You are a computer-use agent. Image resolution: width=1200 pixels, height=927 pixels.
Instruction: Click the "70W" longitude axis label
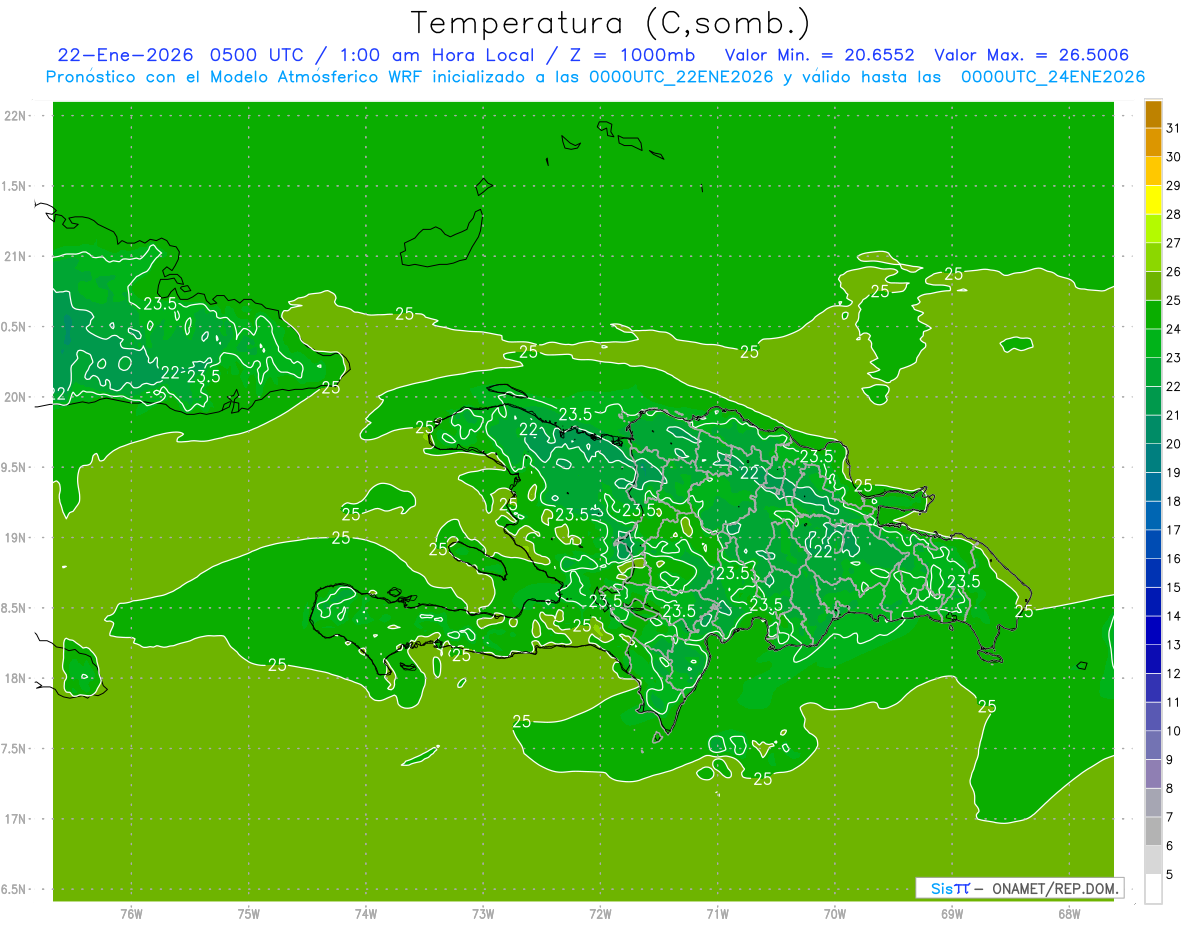point(834,913)
